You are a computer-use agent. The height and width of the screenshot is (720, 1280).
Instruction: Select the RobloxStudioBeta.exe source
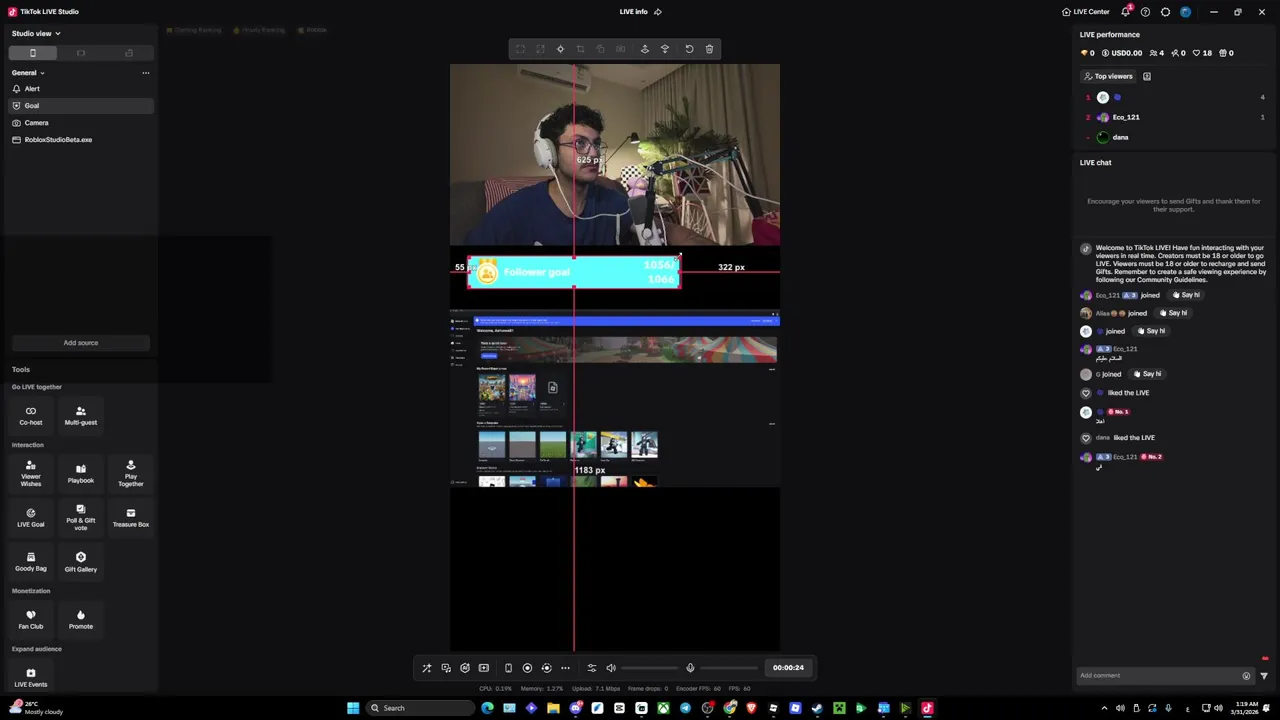(80, 140)
